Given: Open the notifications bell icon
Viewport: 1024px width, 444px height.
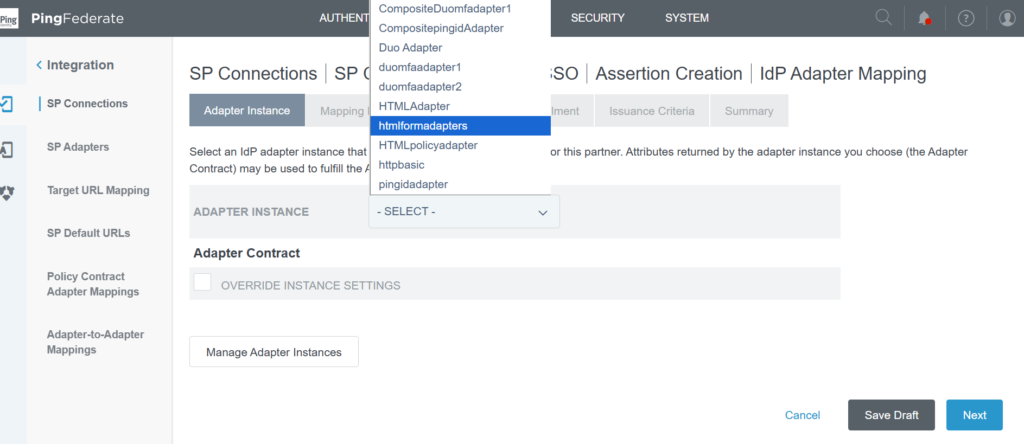Looking at the screenshot, I should click(x=923, y=18).
